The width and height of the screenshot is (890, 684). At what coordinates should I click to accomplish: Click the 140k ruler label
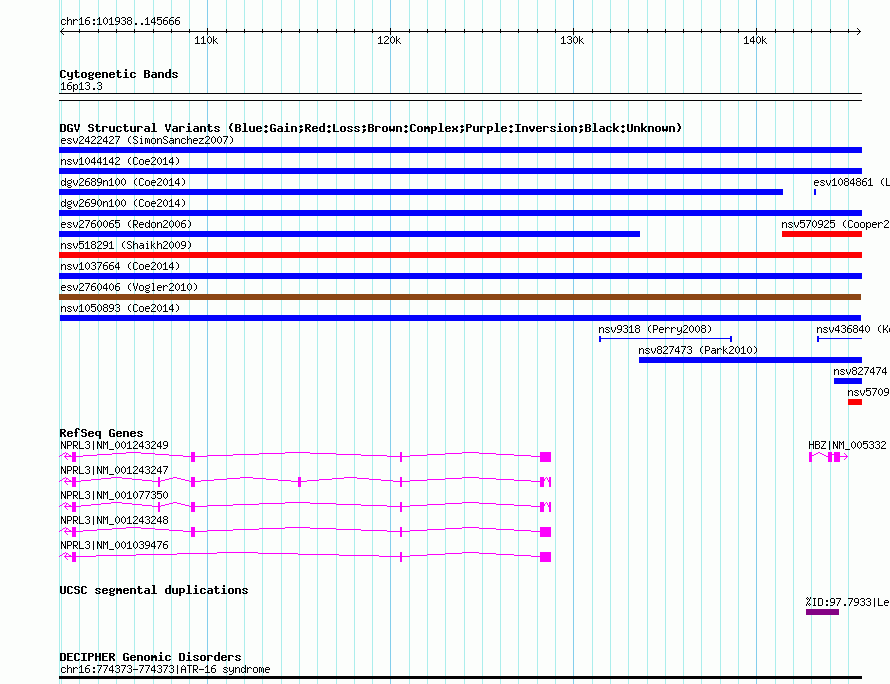755,40
